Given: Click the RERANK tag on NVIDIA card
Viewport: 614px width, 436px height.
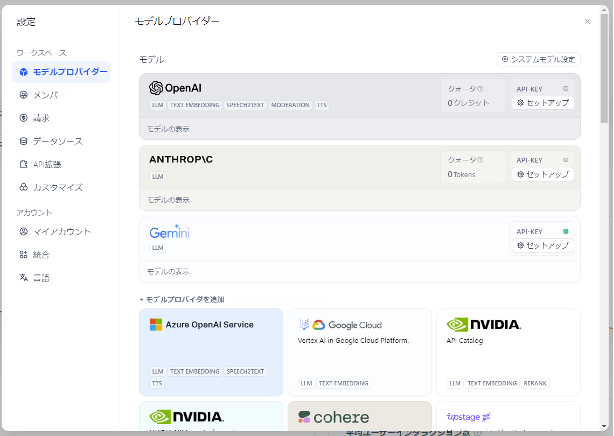Looking at the screenshot, I should 535,383.
